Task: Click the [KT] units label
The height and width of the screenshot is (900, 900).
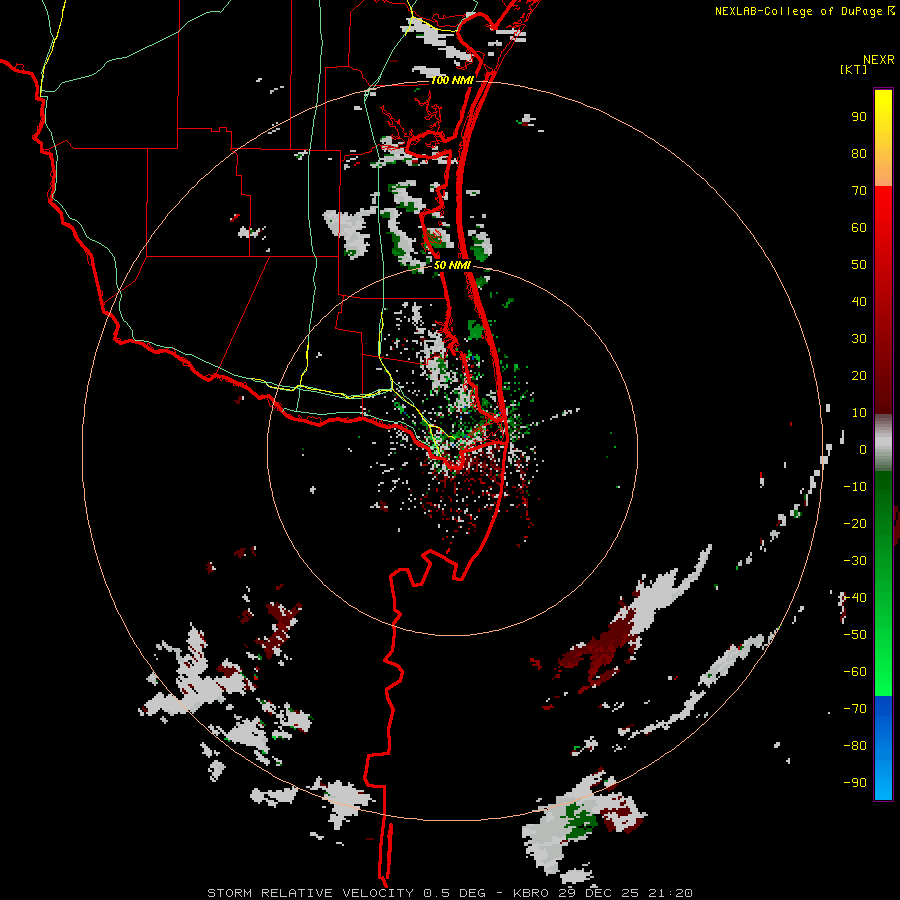Action: coord(853,69)
